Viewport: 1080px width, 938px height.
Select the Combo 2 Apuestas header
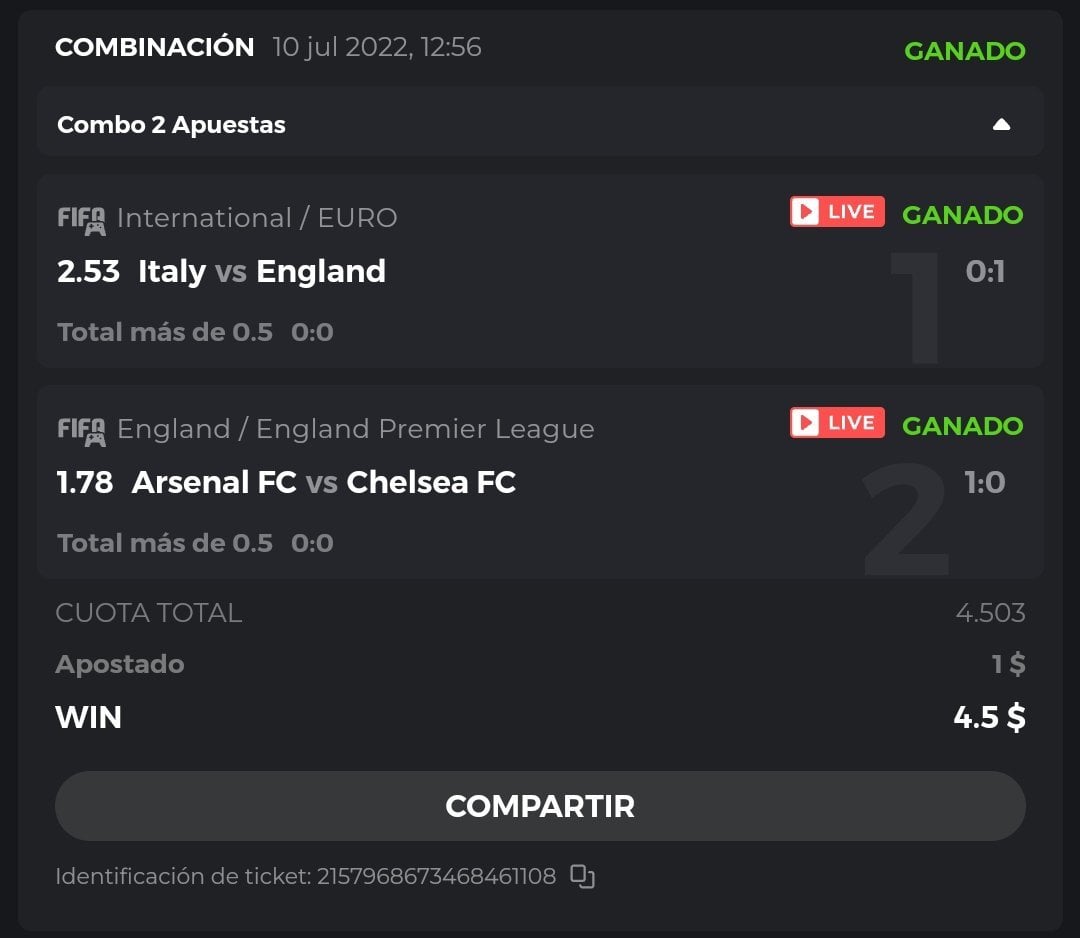pos(171,125)
